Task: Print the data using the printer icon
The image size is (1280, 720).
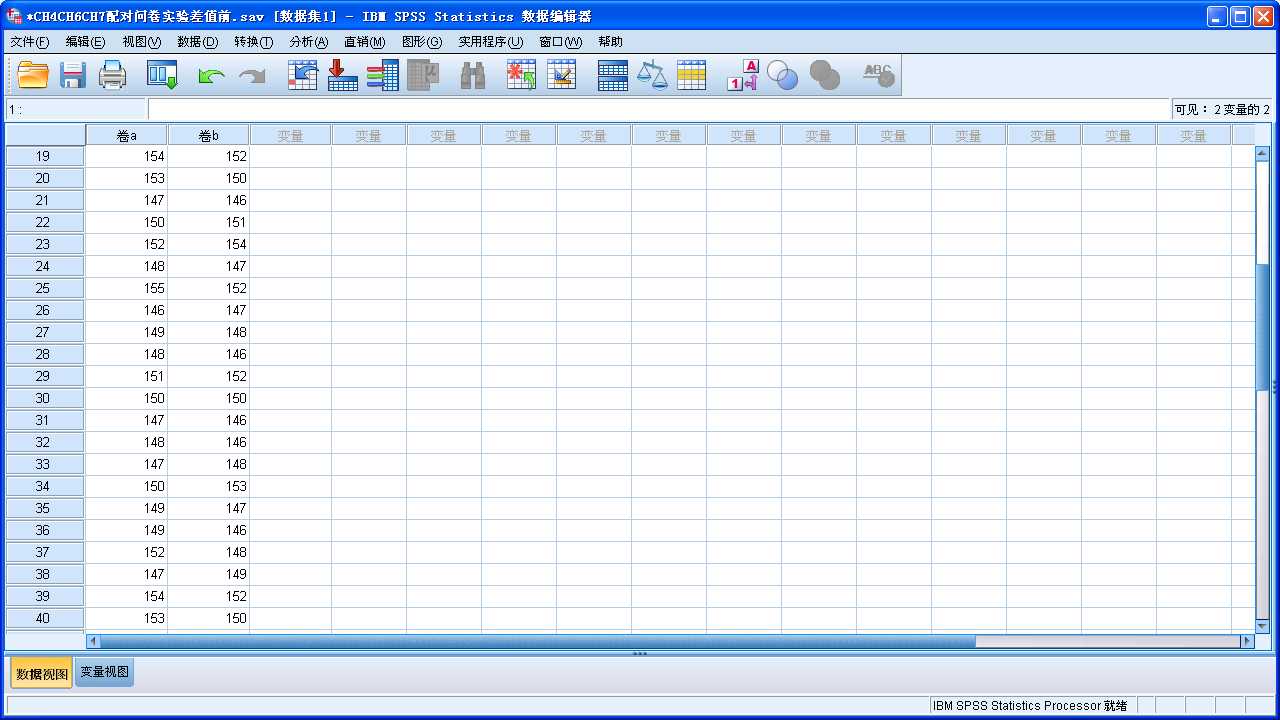Action: point(112,76)
